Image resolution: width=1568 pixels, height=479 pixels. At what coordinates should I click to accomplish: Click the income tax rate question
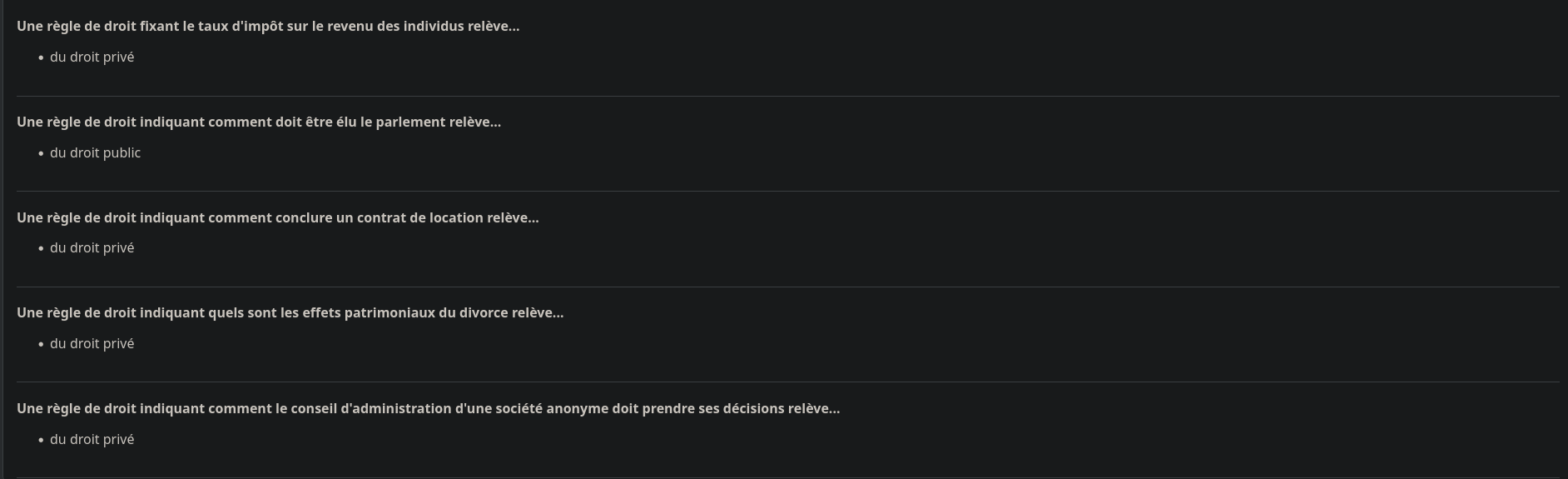268,26
